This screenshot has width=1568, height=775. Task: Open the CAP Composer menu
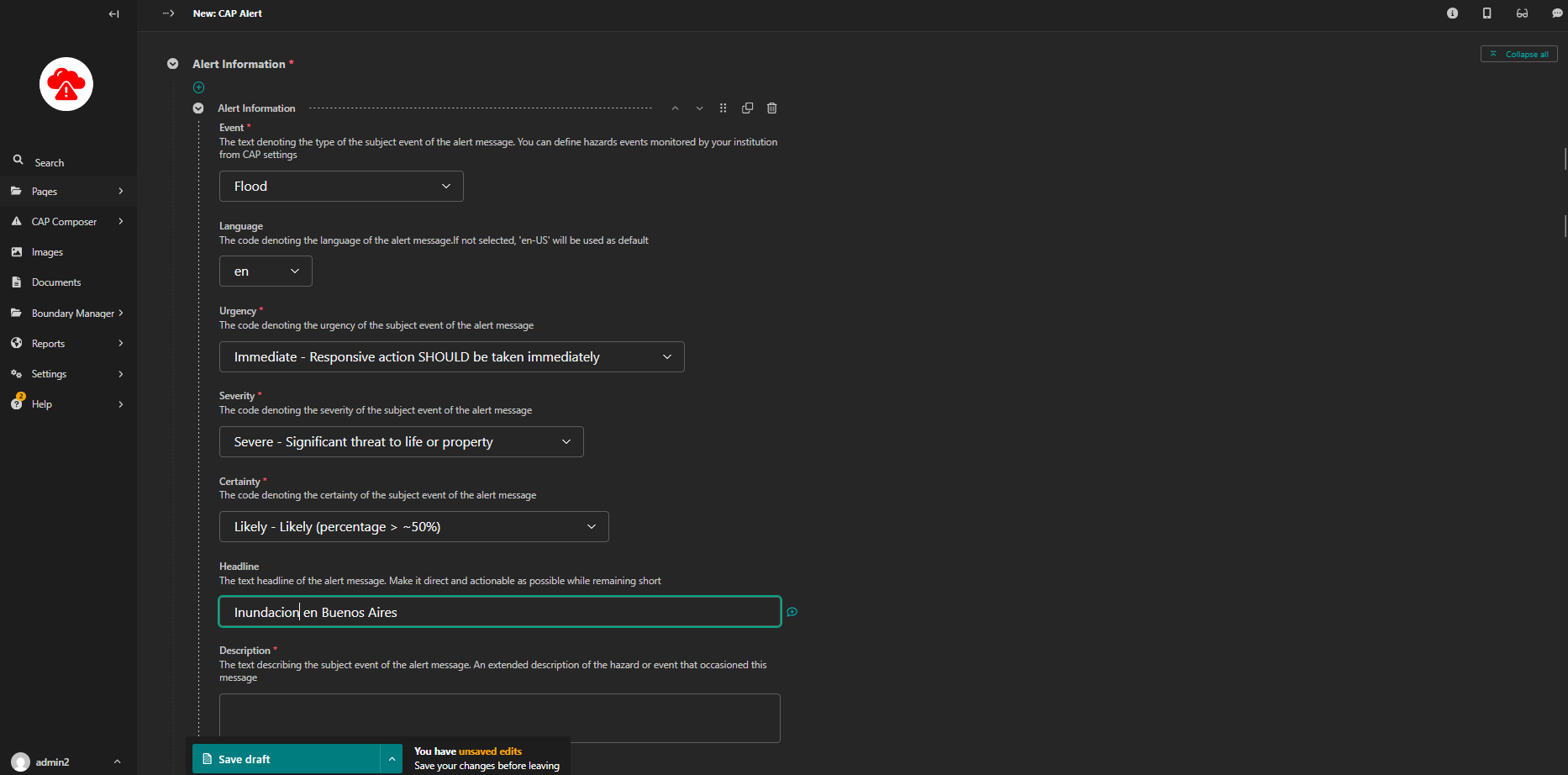click(x=68, y=221)
